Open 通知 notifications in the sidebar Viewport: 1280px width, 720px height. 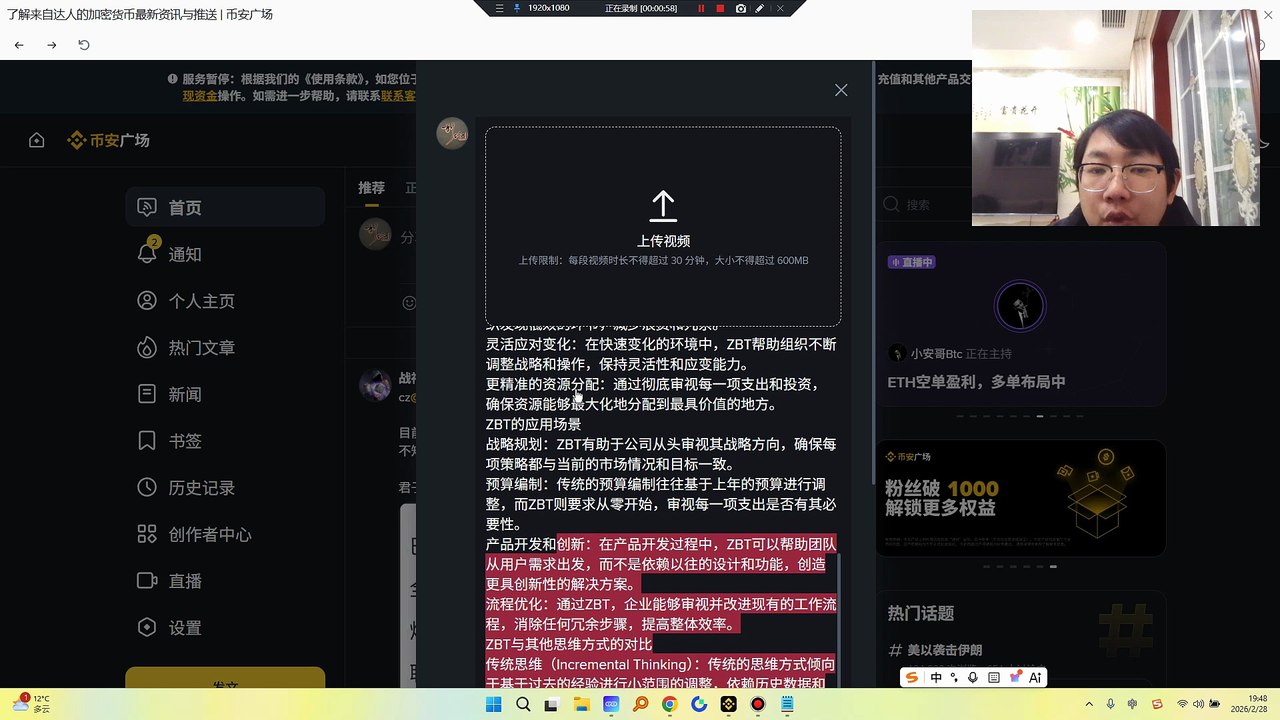tap(225, 254)
